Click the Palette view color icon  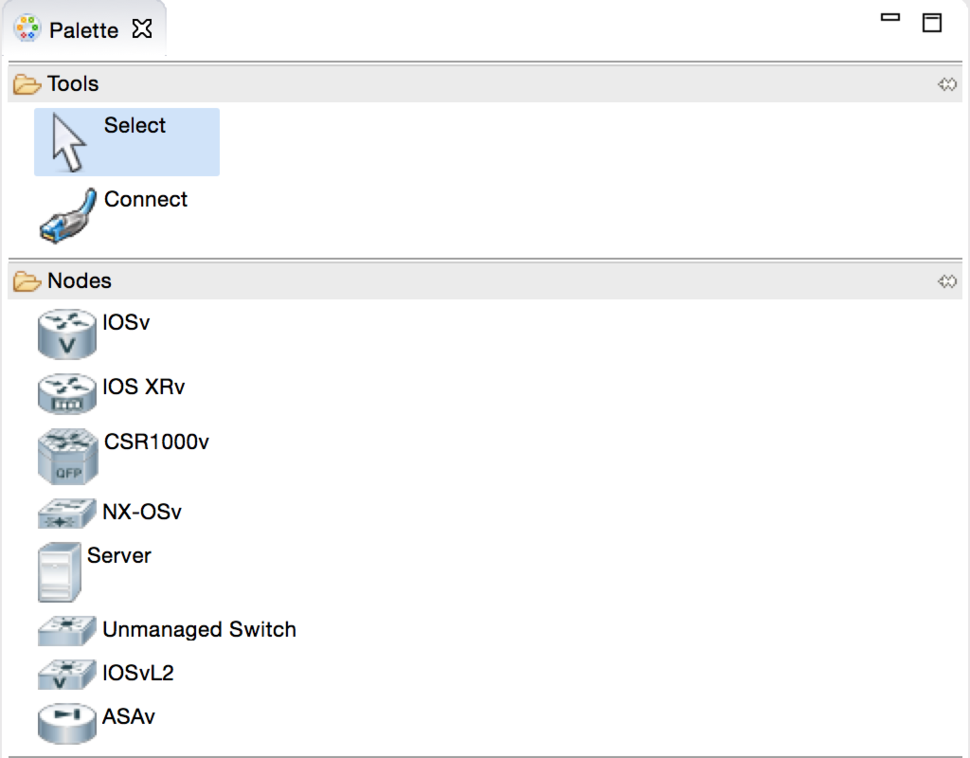[x=27, y=29]
